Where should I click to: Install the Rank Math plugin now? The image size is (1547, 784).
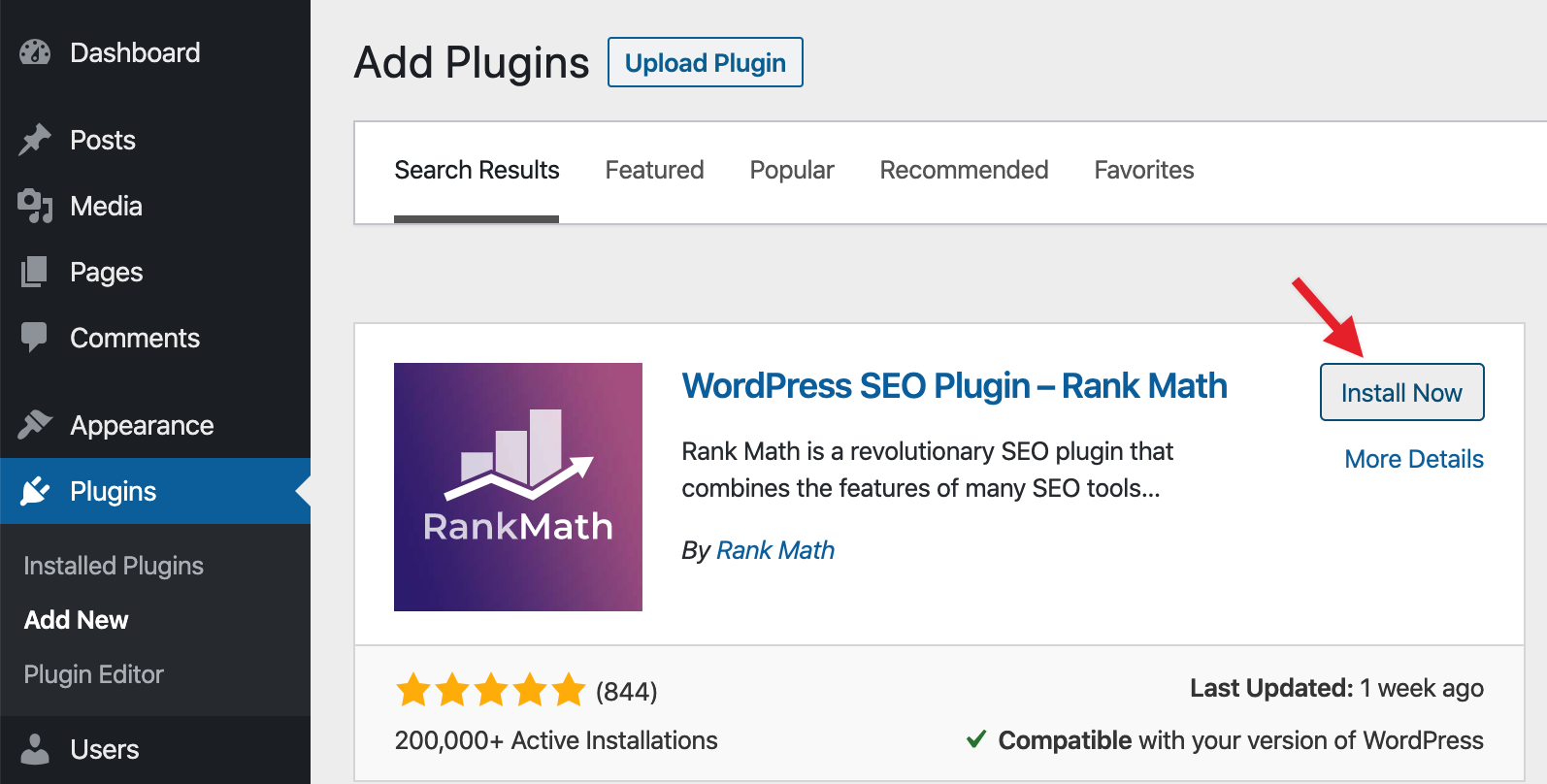click(1401, 393)
